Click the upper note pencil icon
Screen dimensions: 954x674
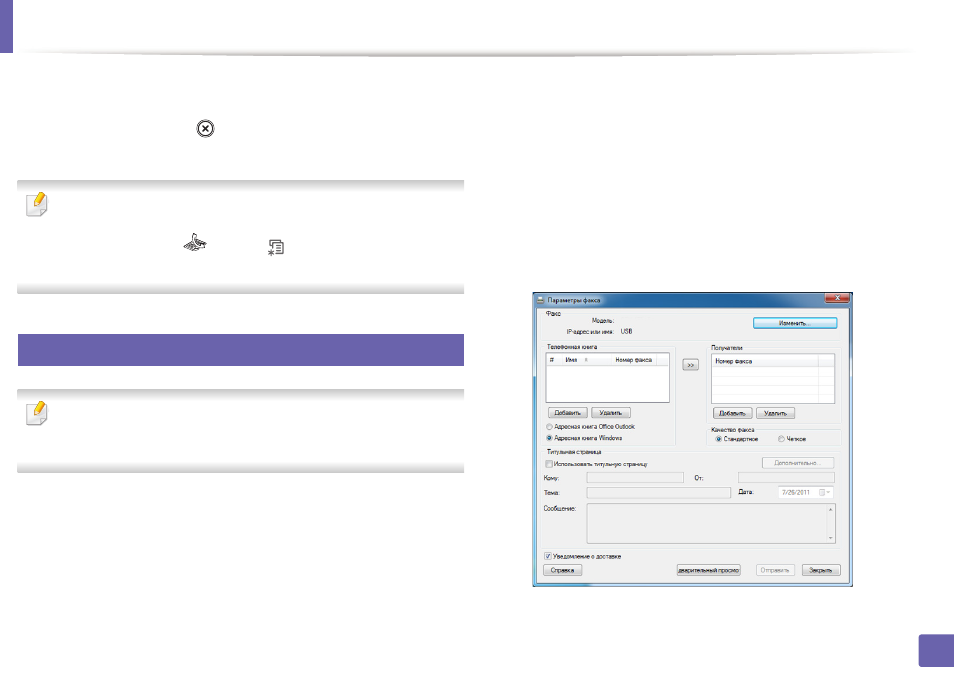[x=37, y=204]
